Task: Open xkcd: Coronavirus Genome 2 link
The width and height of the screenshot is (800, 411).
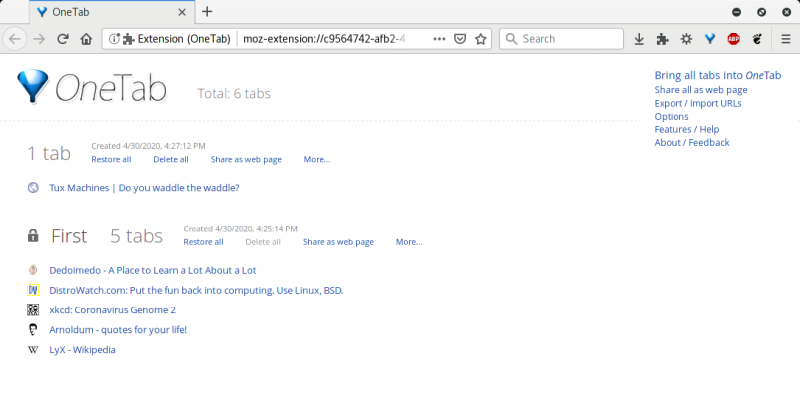Action: [x=112, y=310]
